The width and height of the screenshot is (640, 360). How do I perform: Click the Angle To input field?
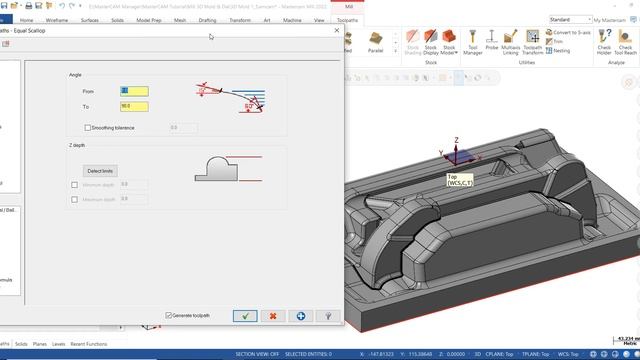(x=134, y=107)
